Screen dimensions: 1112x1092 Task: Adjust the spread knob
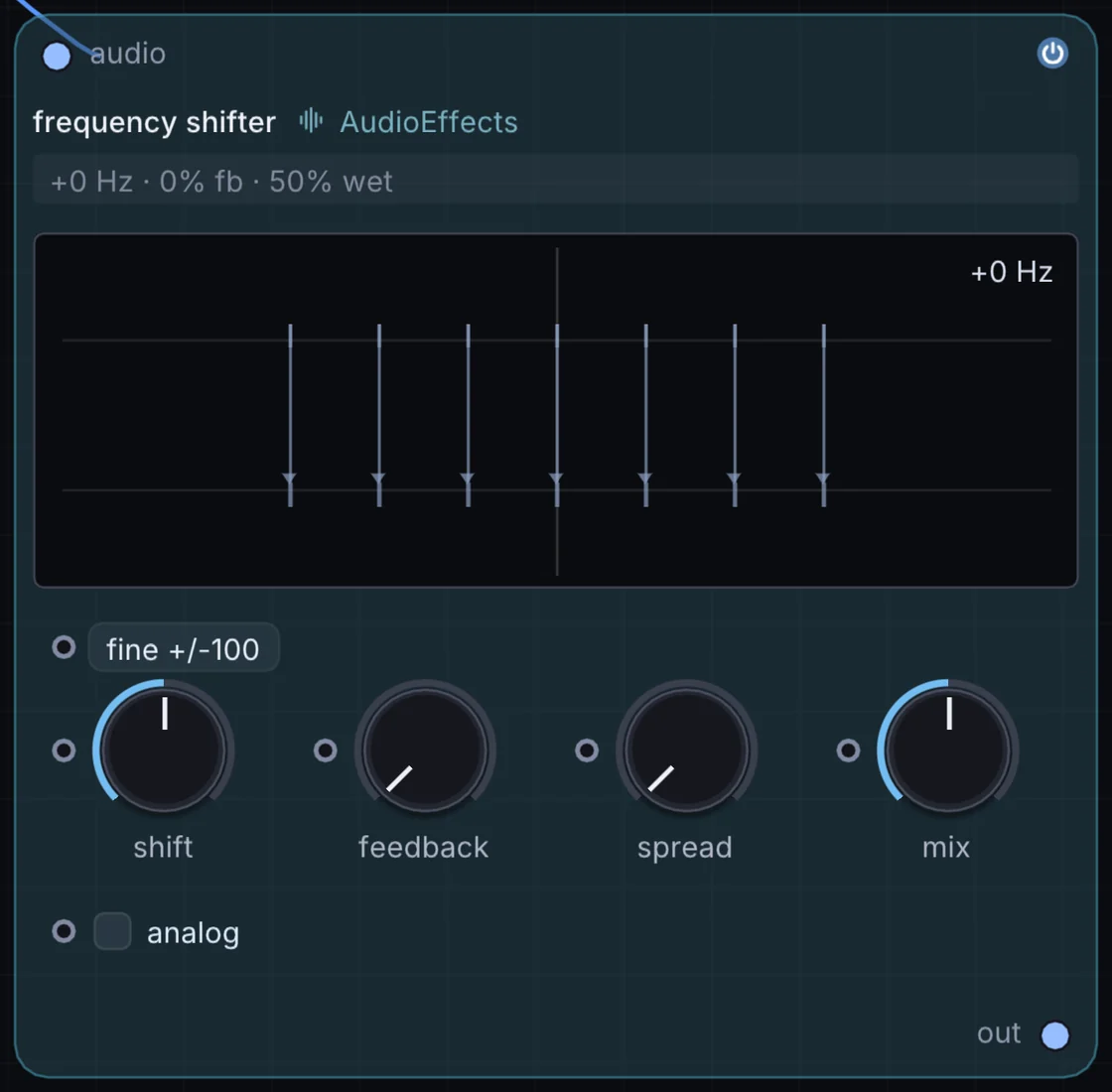(686, 750)
